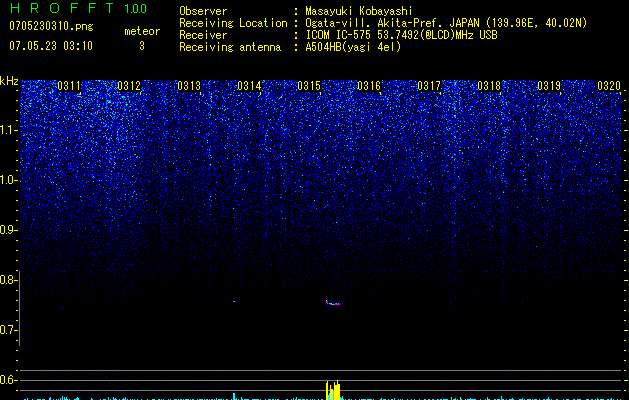Click the meteor count value 3
This screenshot has width=629, height=400.
point(142,46)
